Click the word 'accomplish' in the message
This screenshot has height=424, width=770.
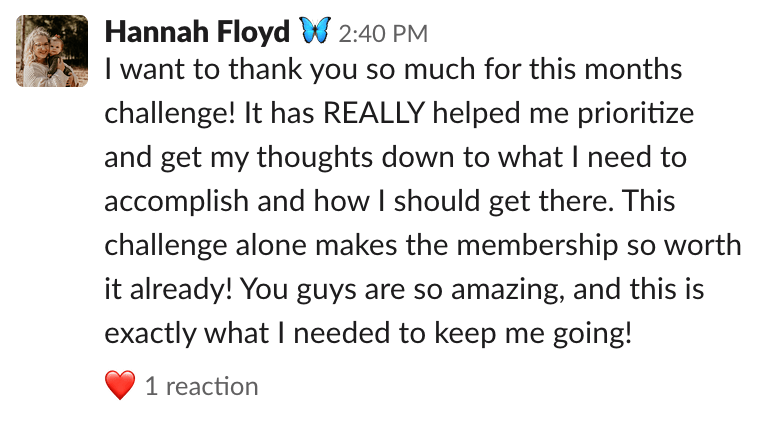(x=177, y=202)
